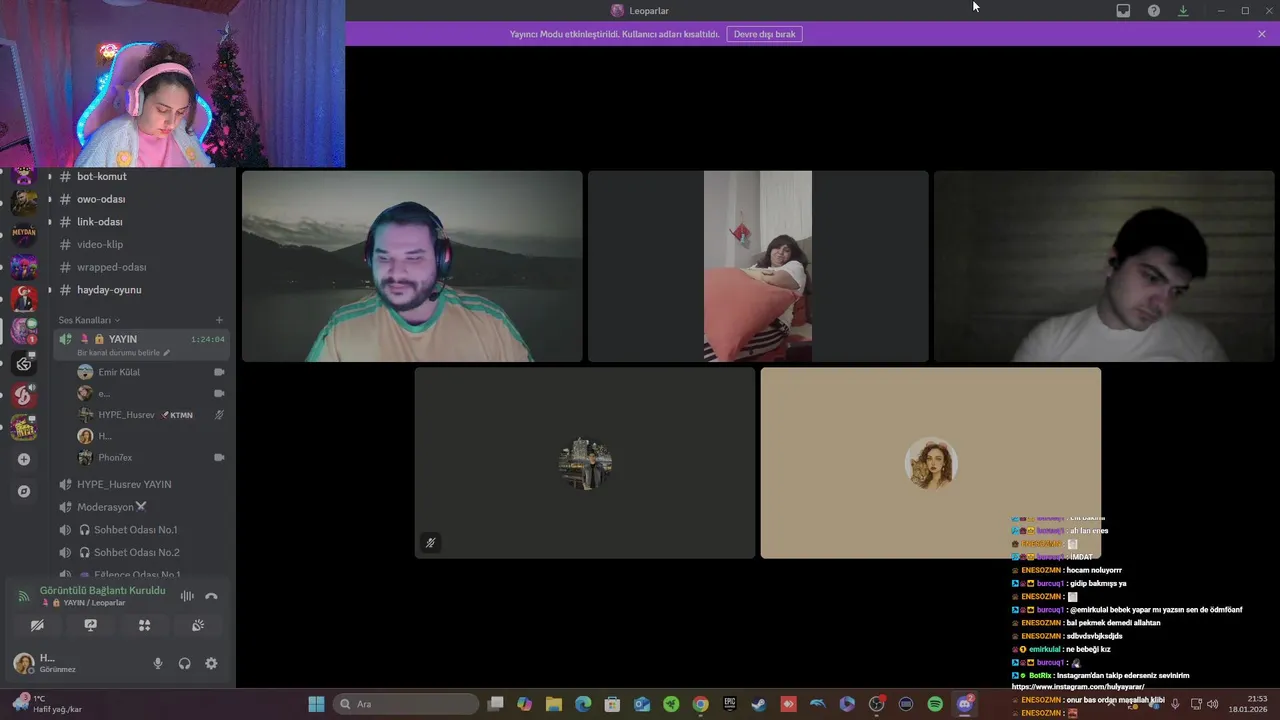Focus the bearded man with headset video tile
This screenshot has width=1280, height=720.
click(412, 266)
